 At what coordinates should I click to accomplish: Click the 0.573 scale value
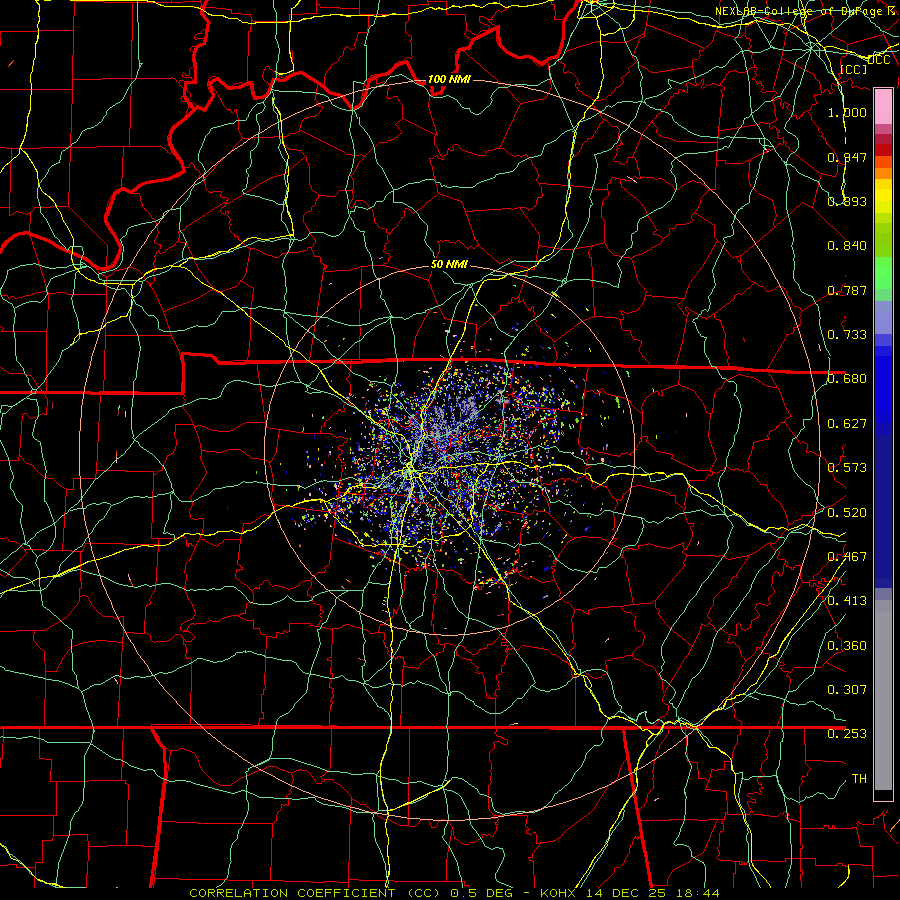[847, 467]
